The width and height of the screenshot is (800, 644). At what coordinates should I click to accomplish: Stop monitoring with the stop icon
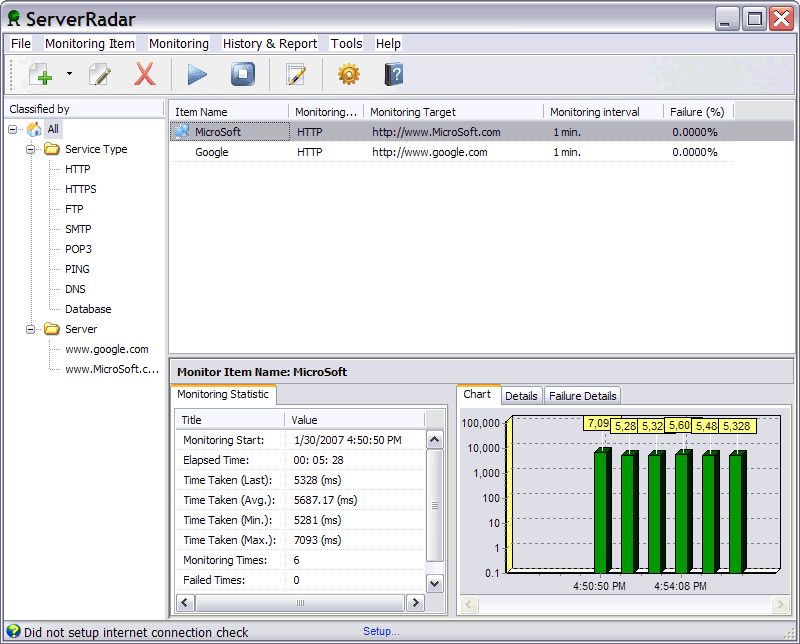pyautogui.click(x=241, y=73)
